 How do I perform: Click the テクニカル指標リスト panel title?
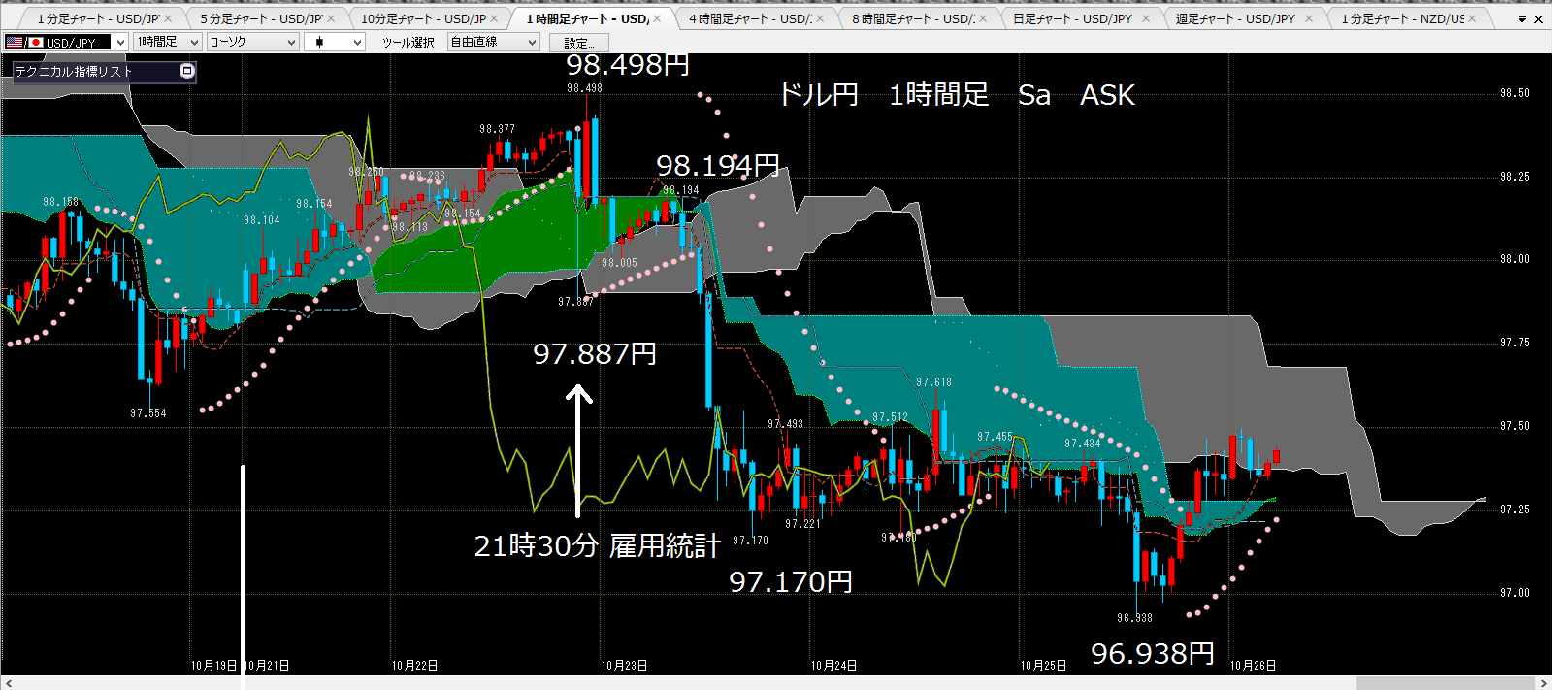pyautogui.click(x=74, y=71)
